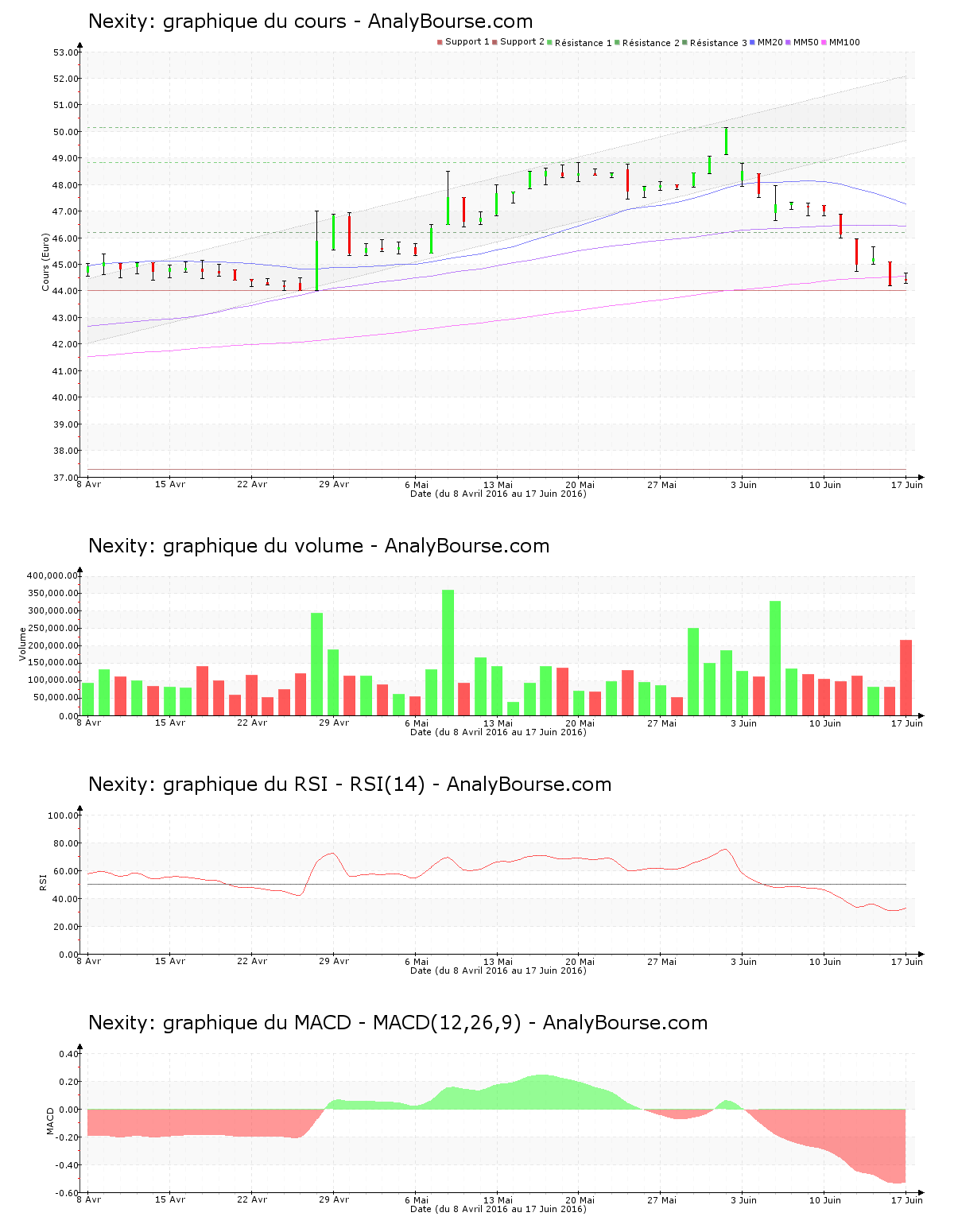This screenshot has width=954, height=1232.
Task: Click the '100.00' RSI axis label
Action: click(63, 816)
